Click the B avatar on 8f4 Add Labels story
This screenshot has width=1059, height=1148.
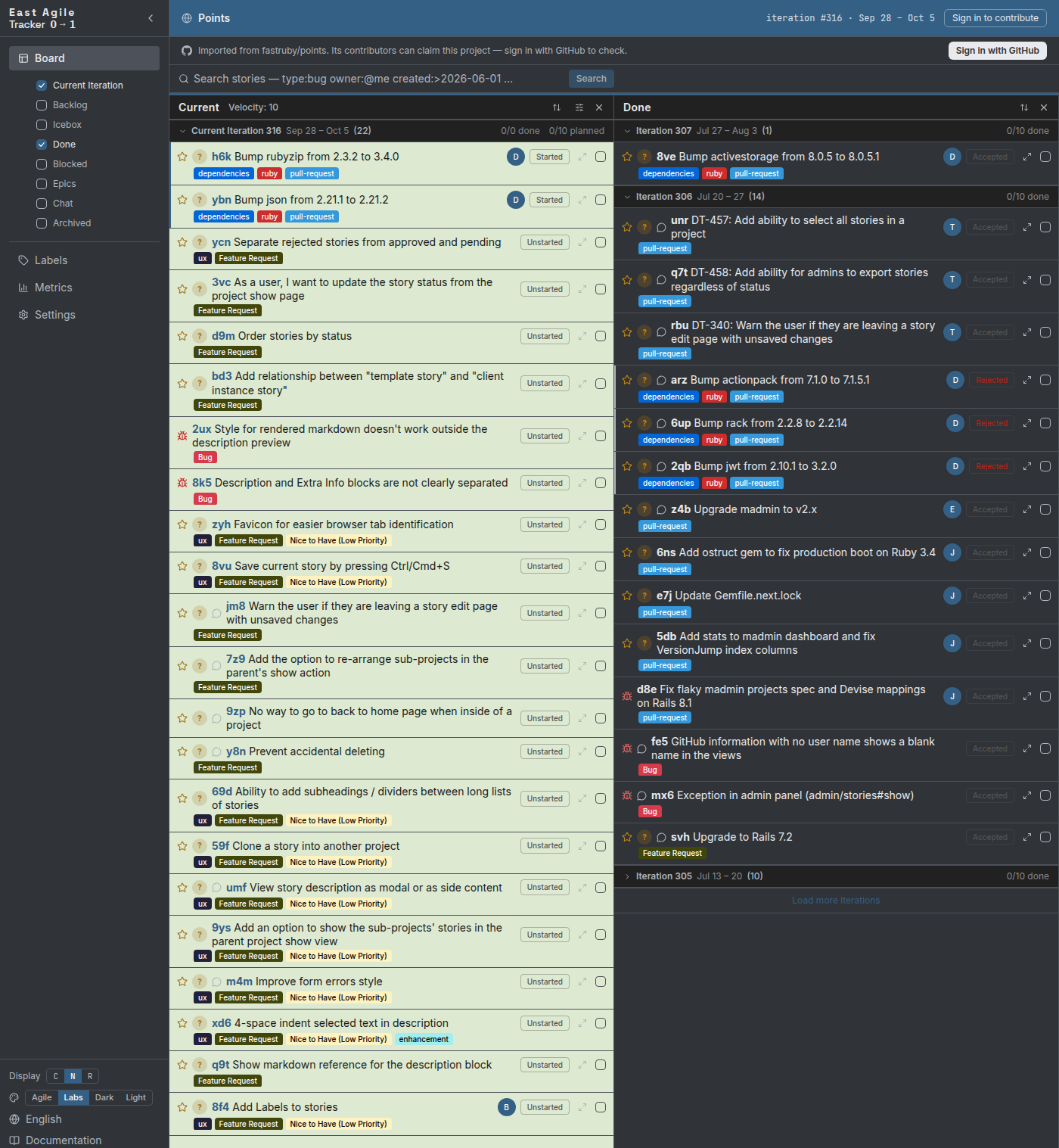click(x=507, y=1107)
